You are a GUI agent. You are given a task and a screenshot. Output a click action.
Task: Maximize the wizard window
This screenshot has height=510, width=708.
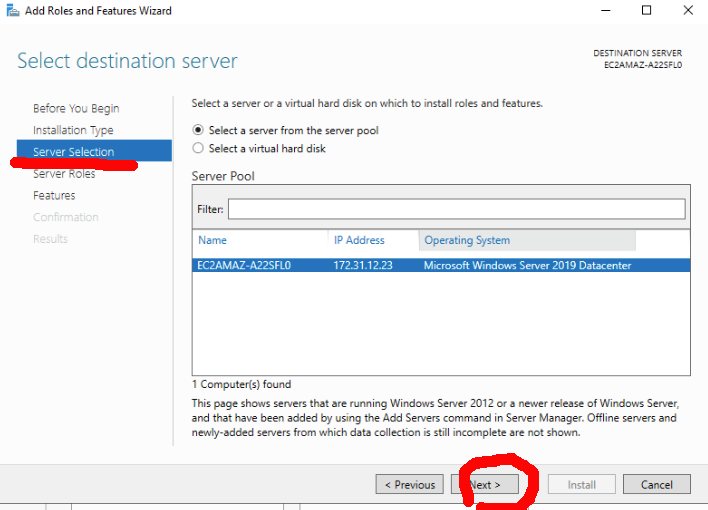pos(646,11)
